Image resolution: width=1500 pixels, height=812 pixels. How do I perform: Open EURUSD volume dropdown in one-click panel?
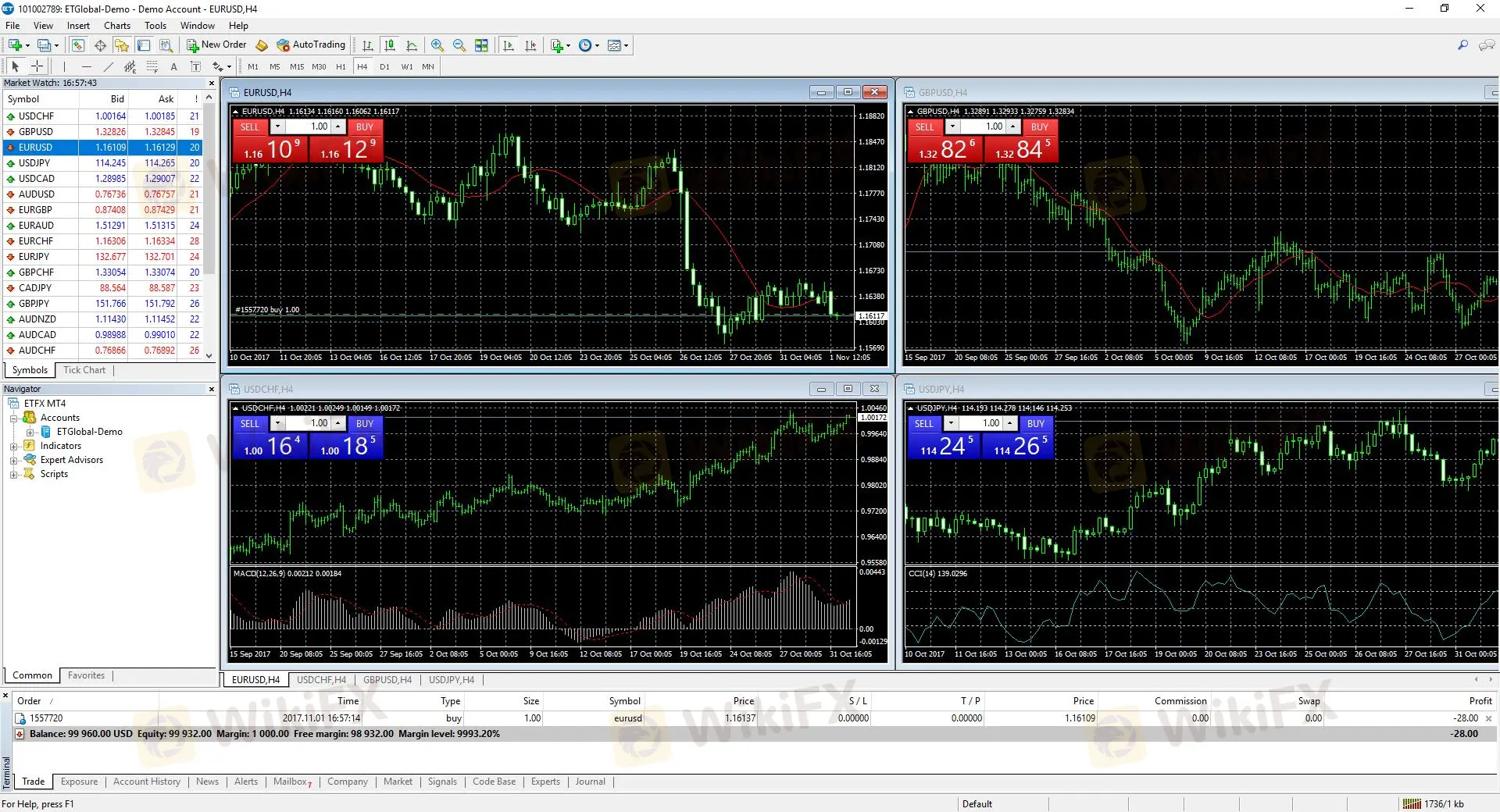click(277, 126)
